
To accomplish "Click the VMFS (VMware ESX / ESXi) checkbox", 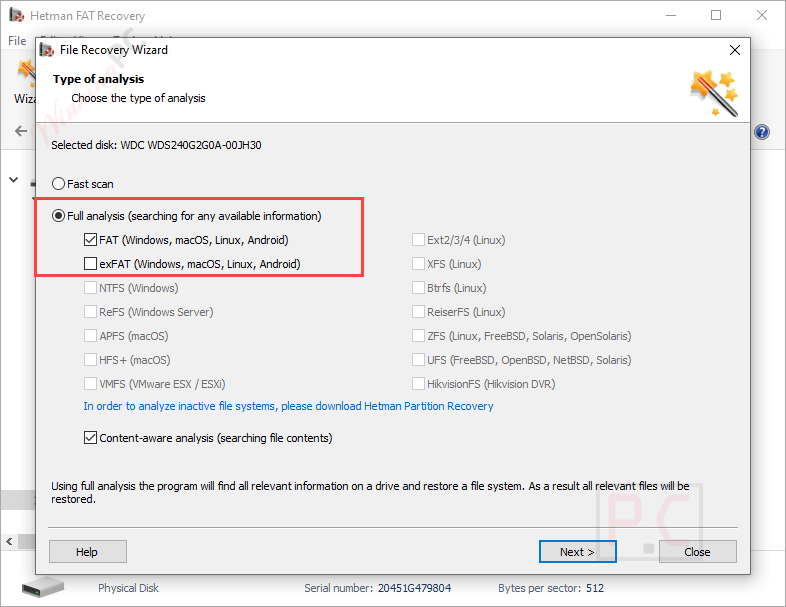I will (x=90, y=384).
